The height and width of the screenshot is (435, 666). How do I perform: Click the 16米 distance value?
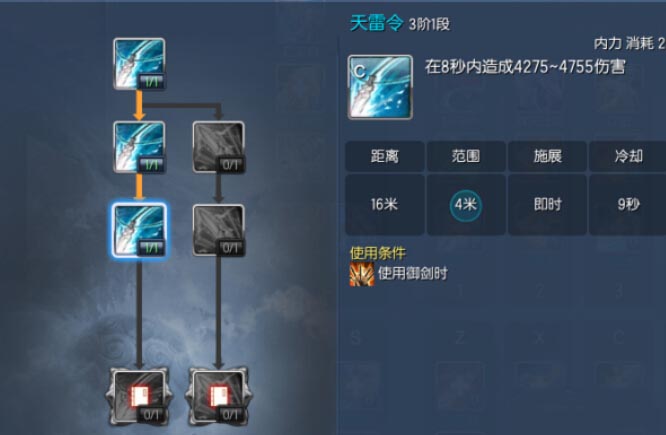click(384, 205)
